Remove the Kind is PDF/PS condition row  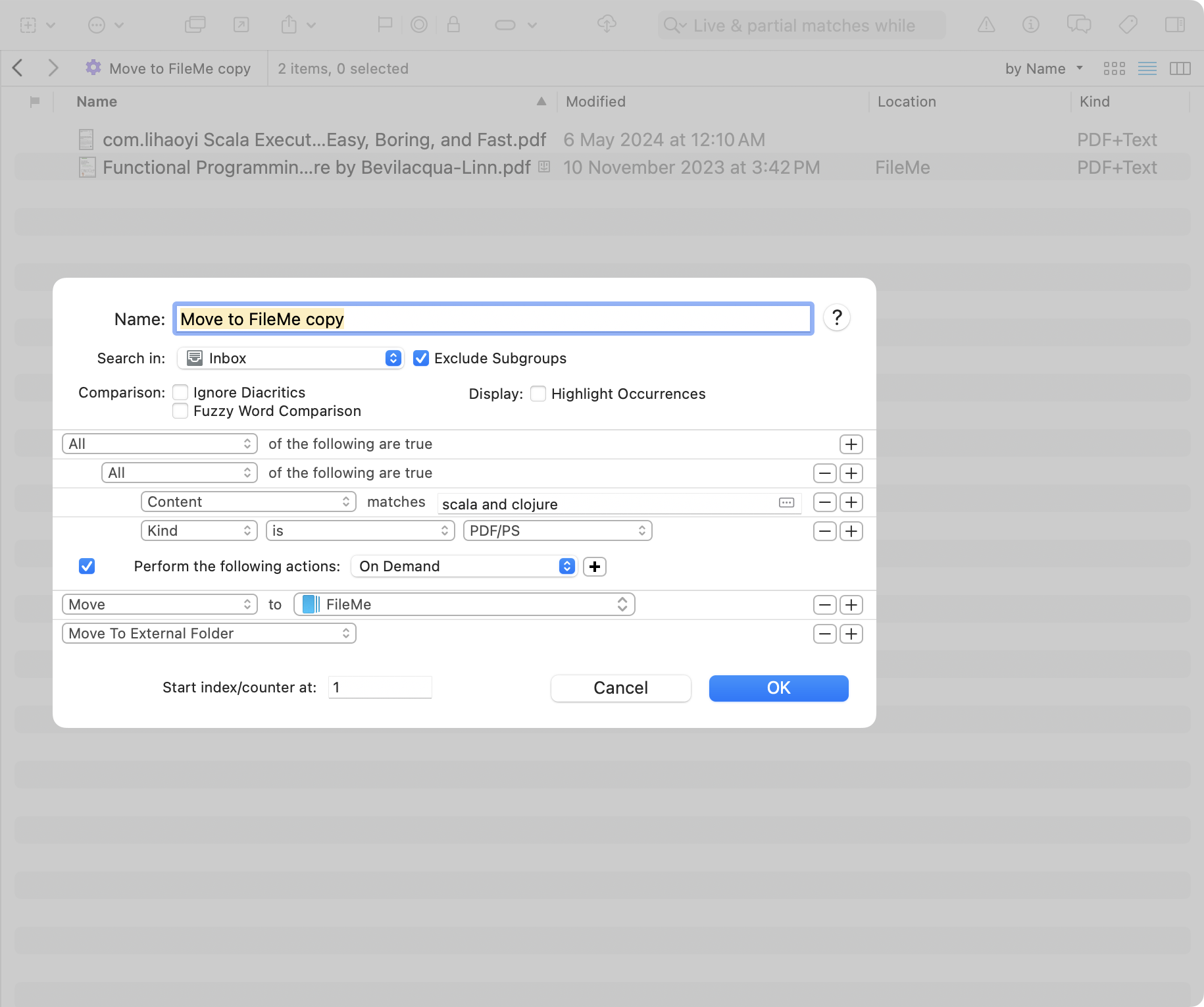coord(824,531)
